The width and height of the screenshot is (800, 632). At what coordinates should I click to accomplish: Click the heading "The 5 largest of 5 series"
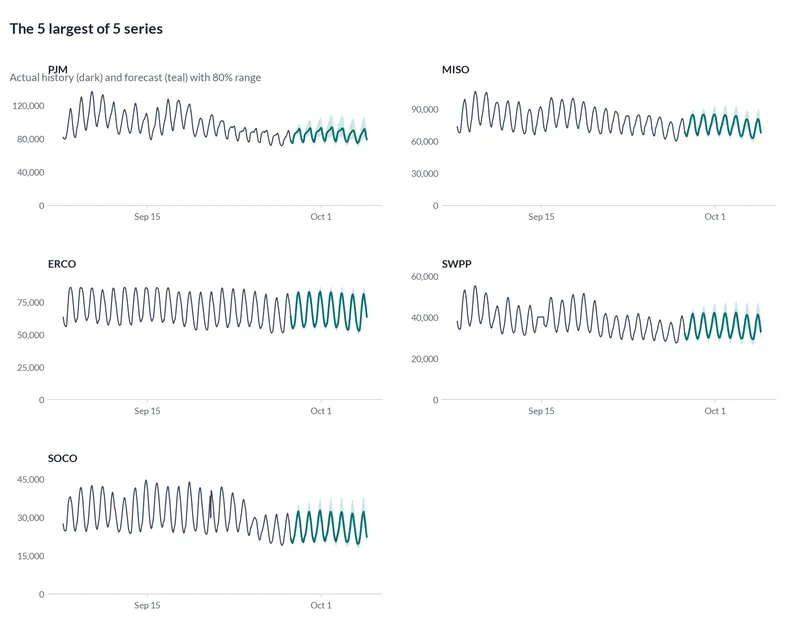point(86,29)
